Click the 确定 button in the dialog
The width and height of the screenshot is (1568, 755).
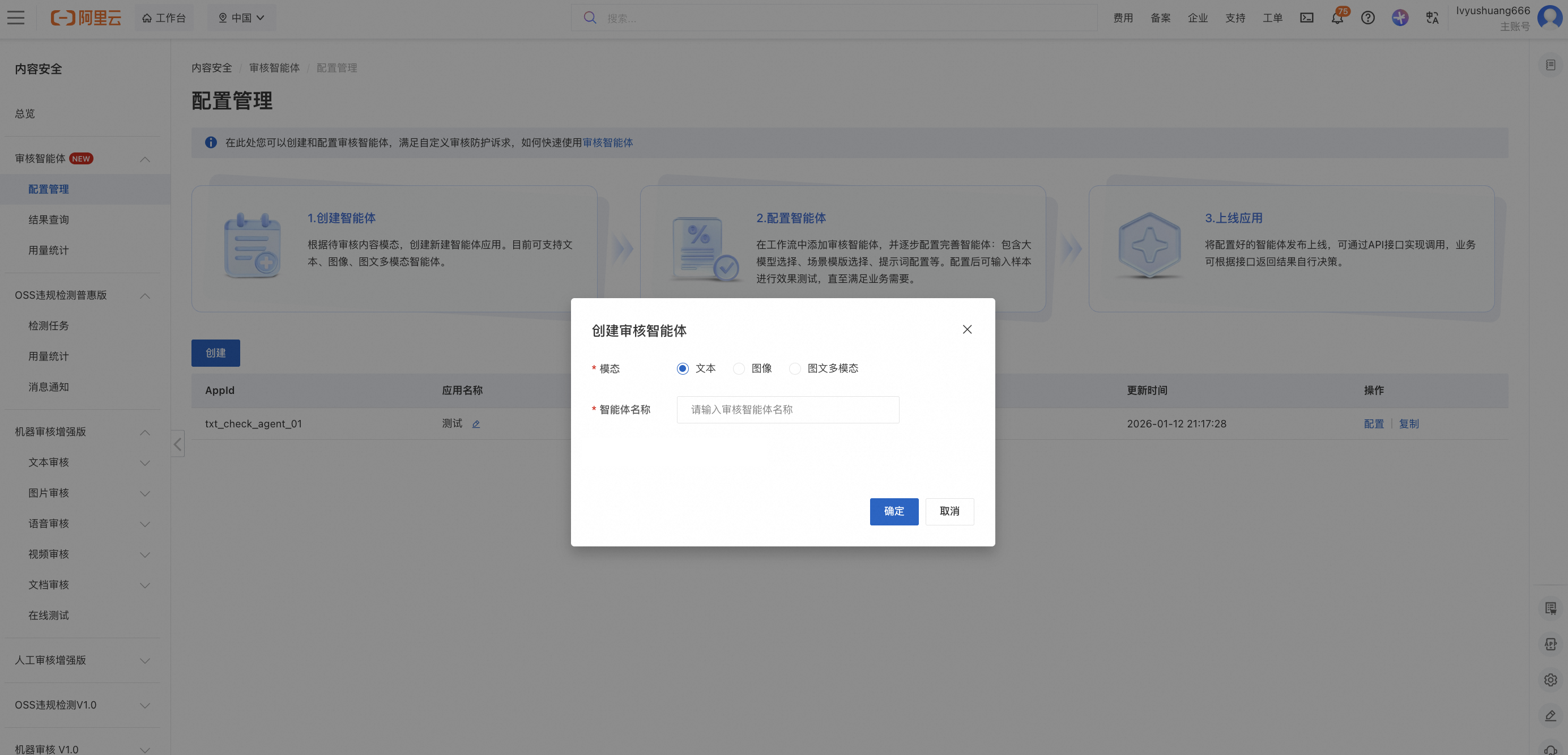893,511
